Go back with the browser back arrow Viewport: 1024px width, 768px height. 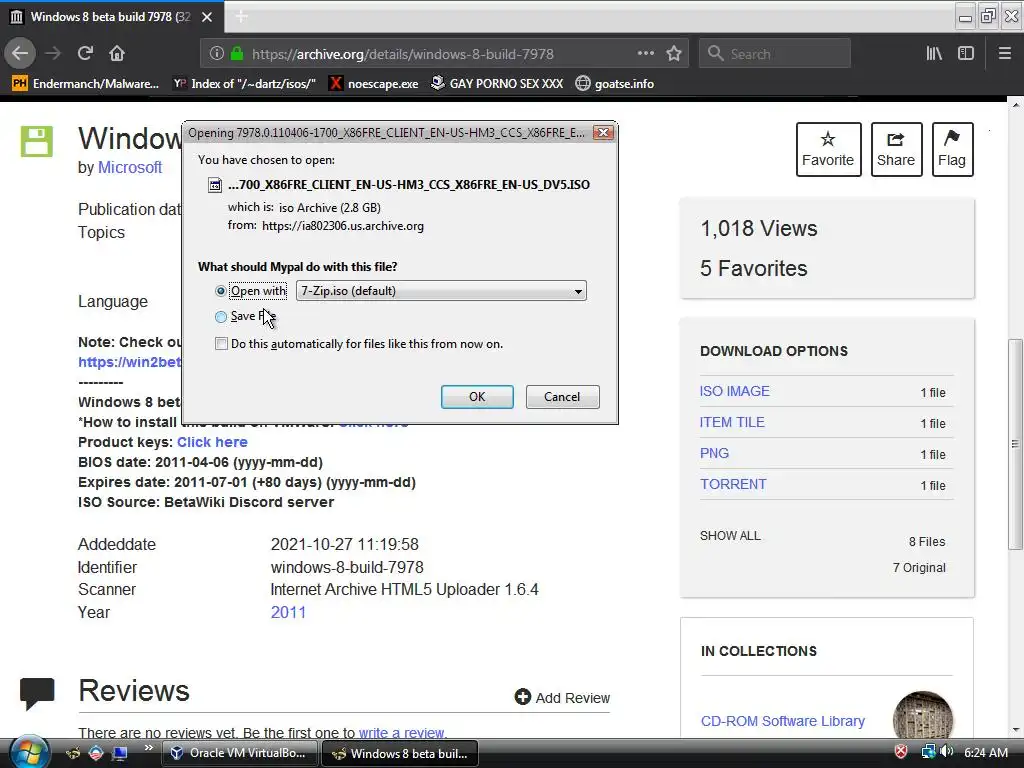pyautogui.click(x=20, y=54)
